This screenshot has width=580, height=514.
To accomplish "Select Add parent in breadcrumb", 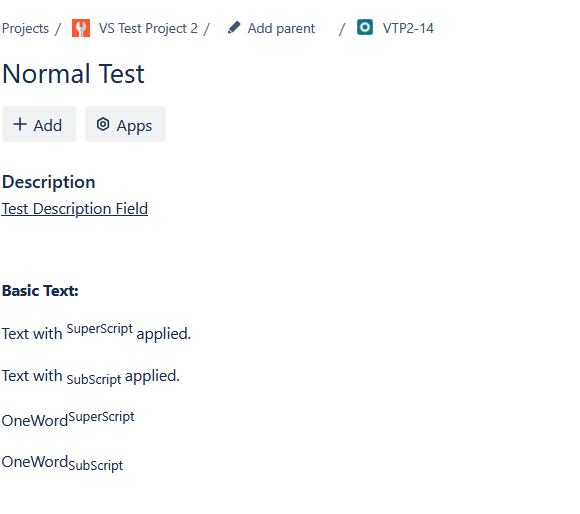I will point(281,28).
